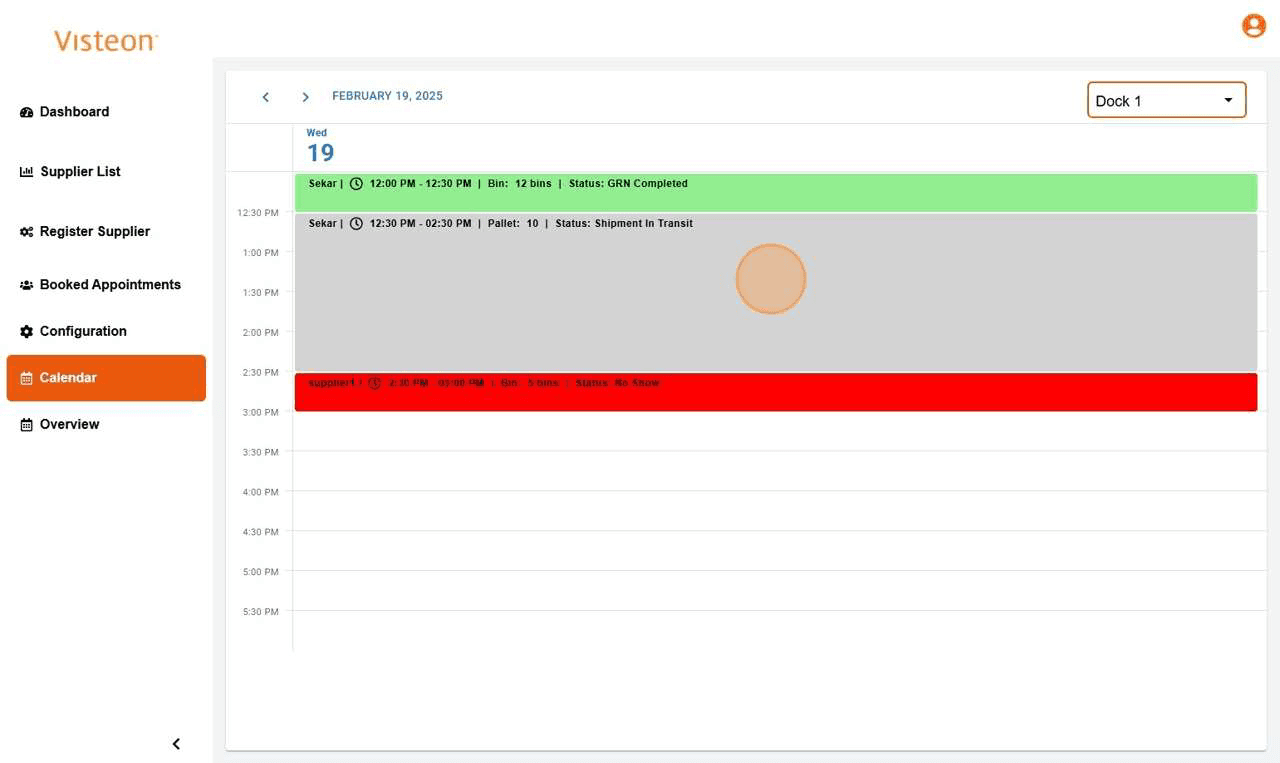Screen dimensions: 1280x763
Task: Collapse the sidebar with the chevron
Action: tap(176, 744)
